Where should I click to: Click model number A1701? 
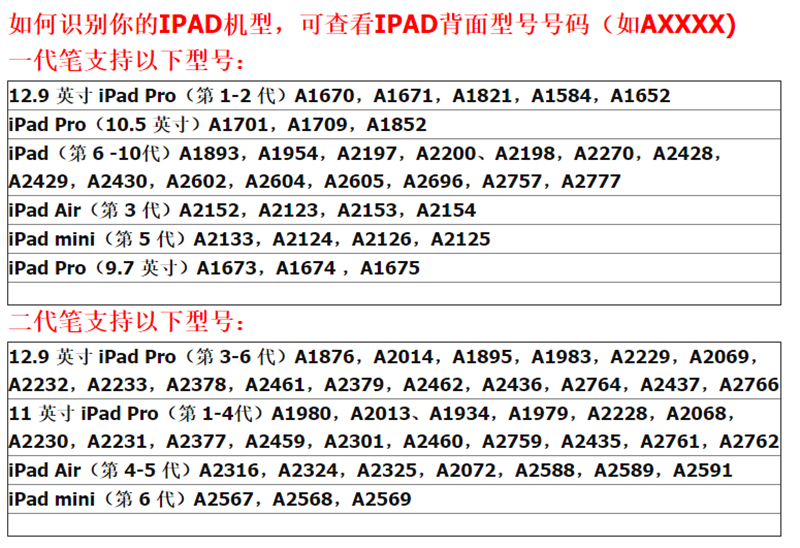coord(238,124)
